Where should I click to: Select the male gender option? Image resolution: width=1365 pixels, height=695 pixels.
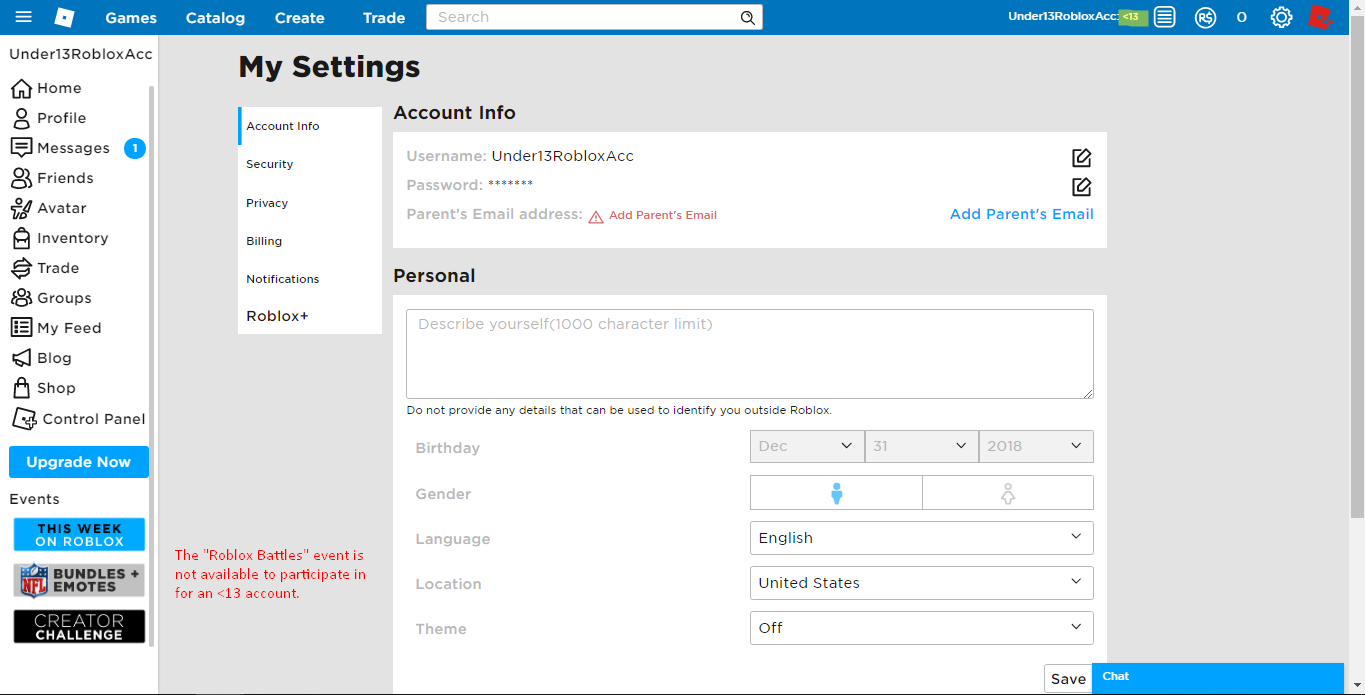[x=836, y=493]
